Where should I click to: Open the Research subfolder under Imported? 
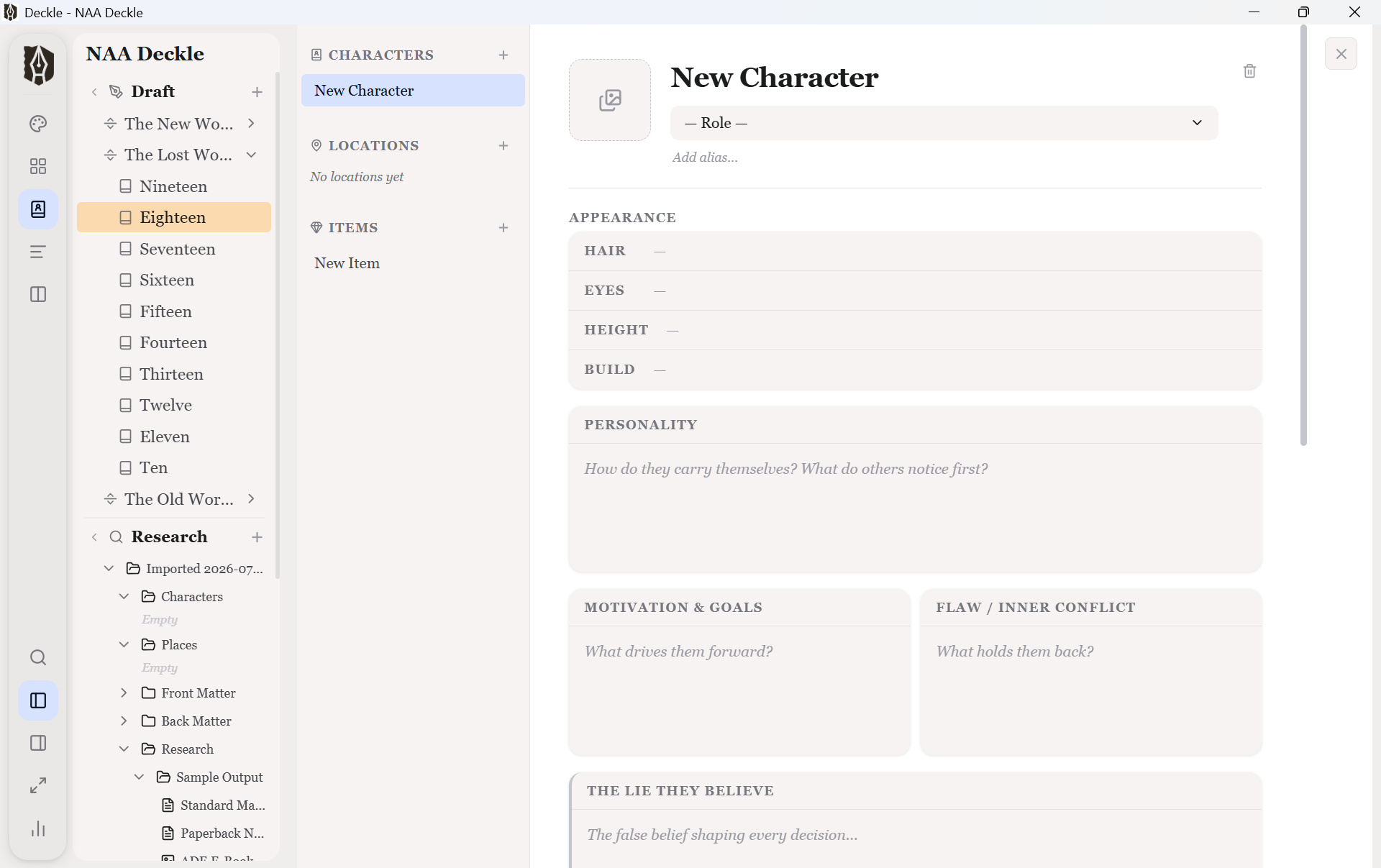point(187,749)
